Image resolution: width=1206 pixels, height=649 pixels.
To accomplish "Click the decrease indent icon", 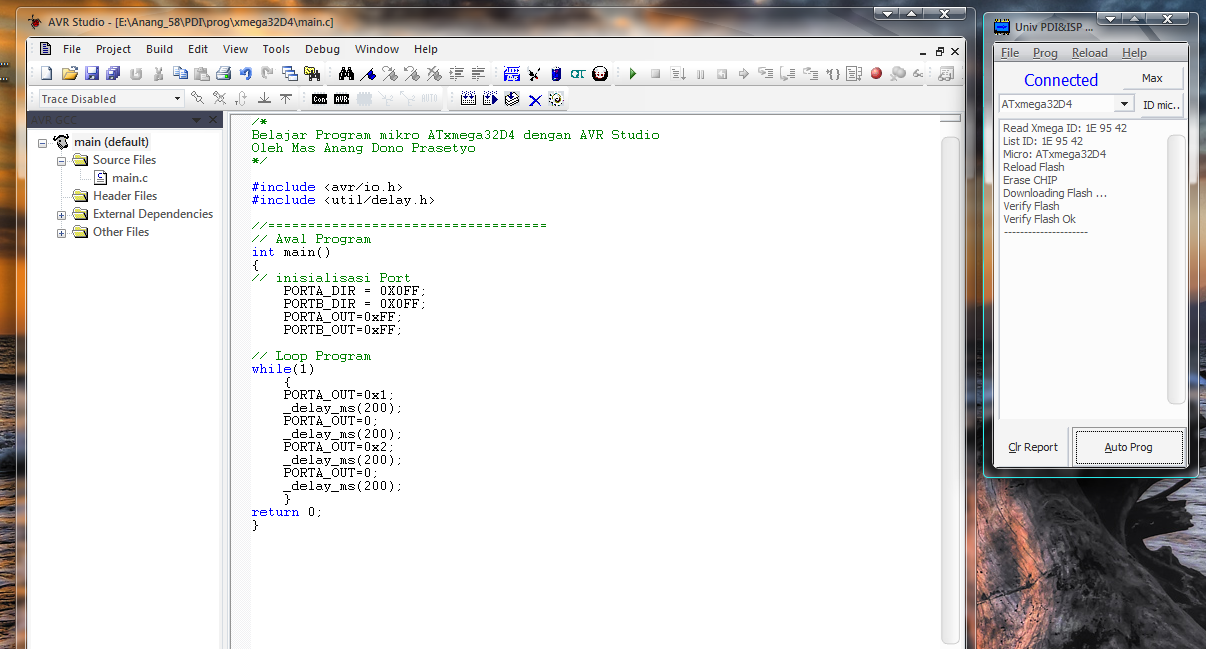I will tap(479, 73).
